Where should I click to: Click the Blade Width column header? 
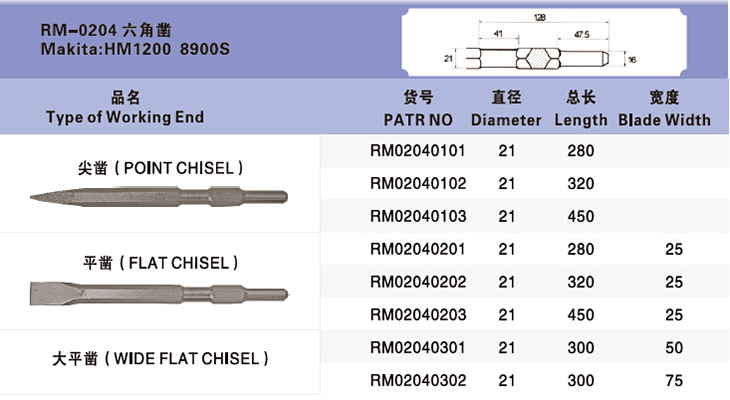(x=664, y=119)
